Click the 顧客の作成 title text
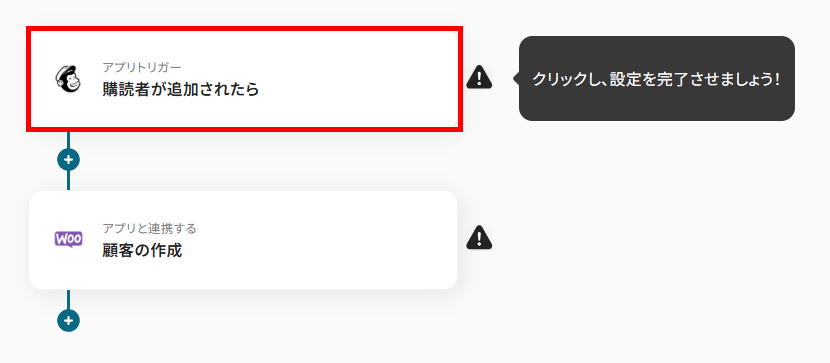 click(142, 250)
